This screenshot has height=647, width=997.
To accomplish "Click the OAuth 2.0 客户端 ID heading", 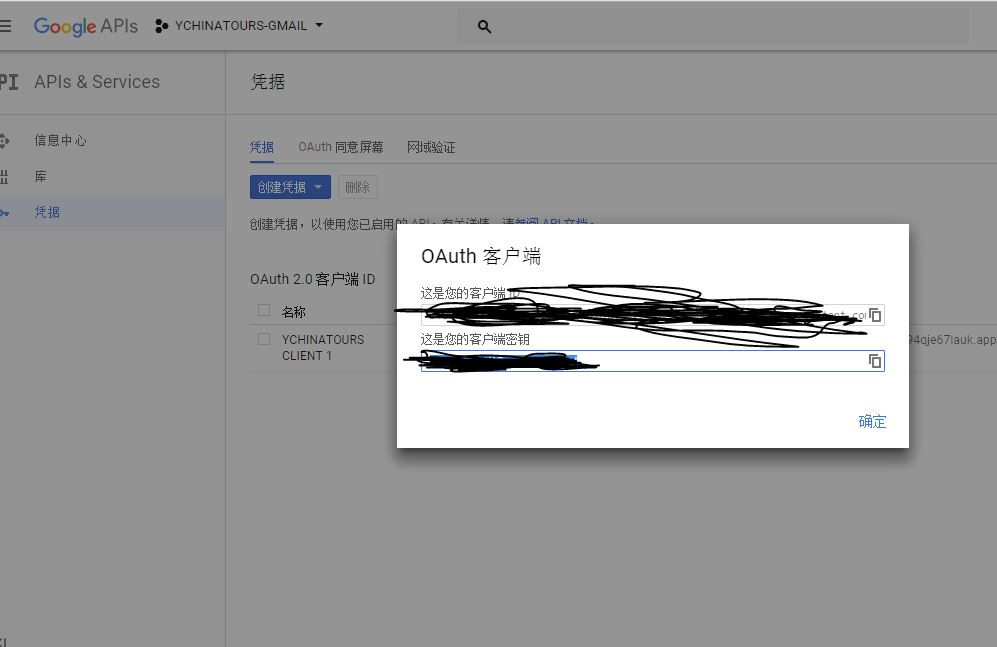I will [x=312, y=279].
